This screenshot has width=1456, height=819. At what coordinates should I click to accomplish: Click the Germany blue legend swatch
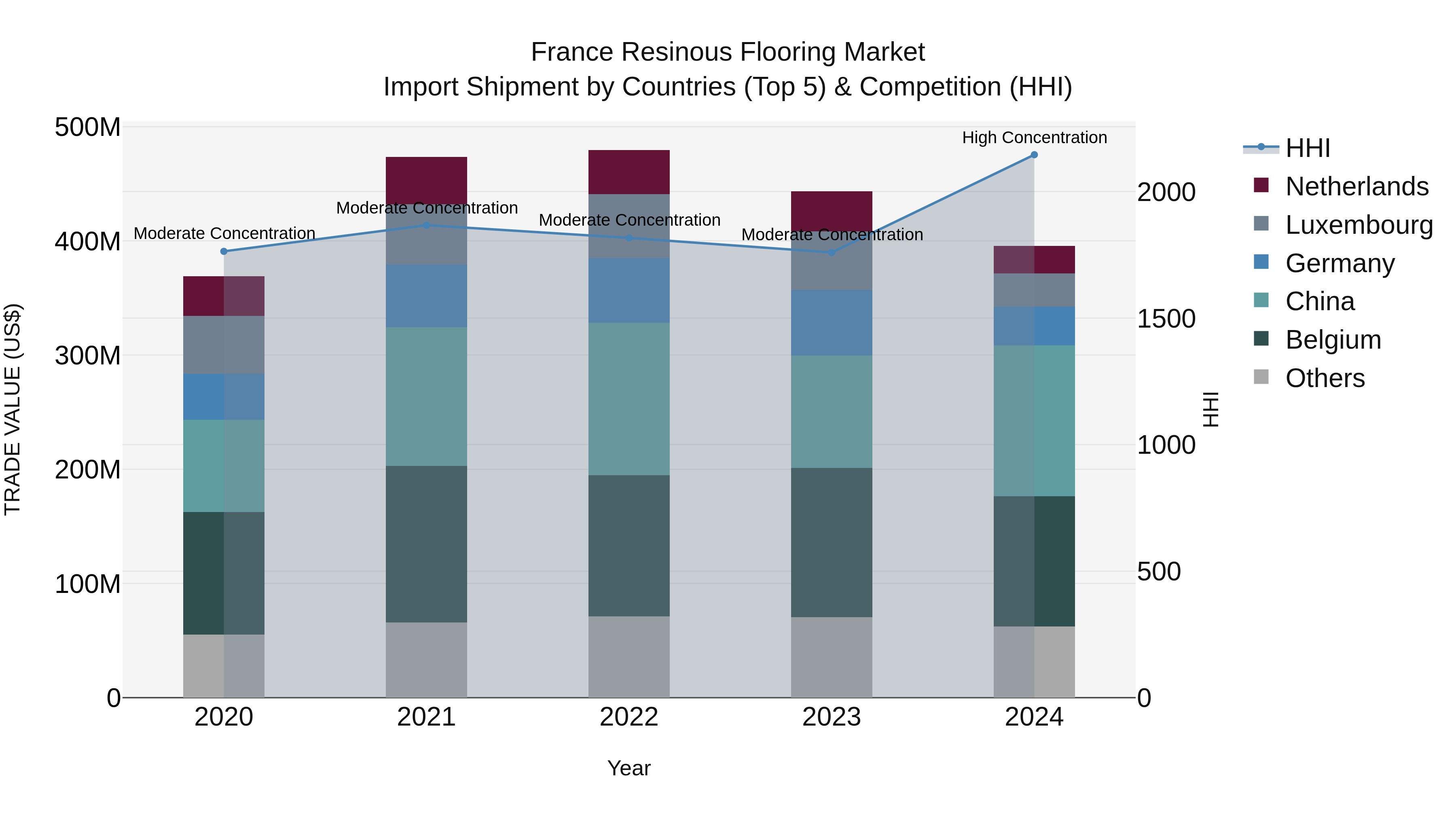click(1261, 262)
